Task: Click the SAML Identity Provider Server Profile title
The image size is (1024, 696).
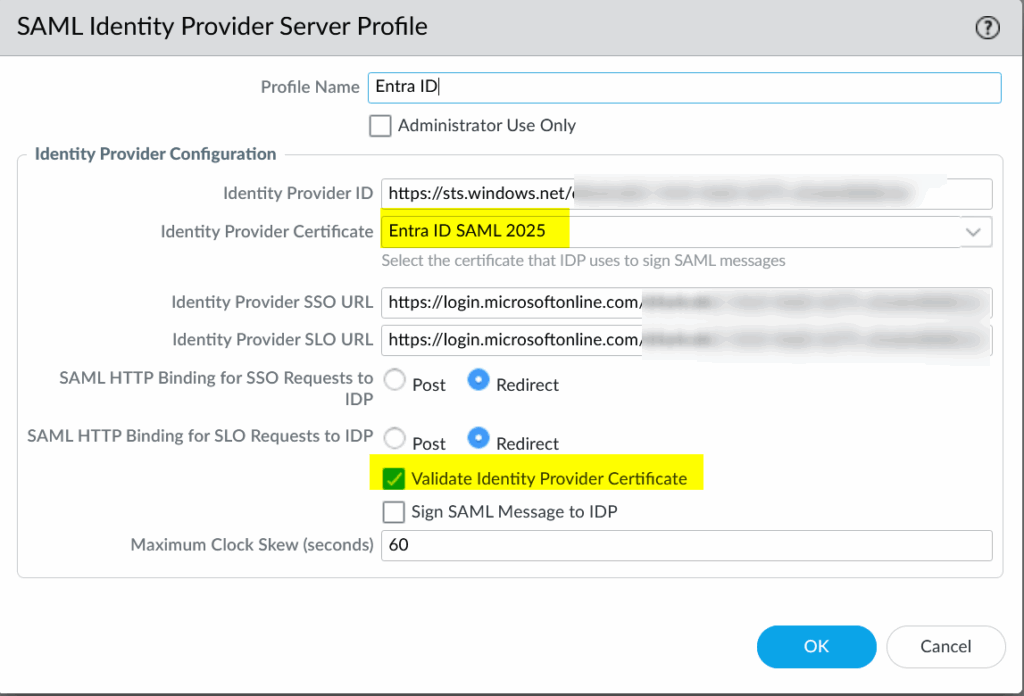Action: point(223,27)
